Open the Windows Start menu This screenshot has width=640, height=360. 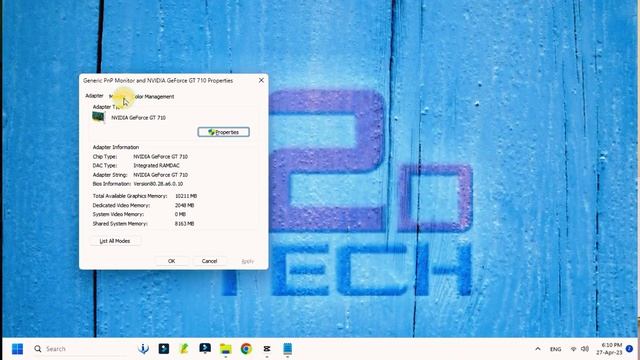click(x=18, y=349)
